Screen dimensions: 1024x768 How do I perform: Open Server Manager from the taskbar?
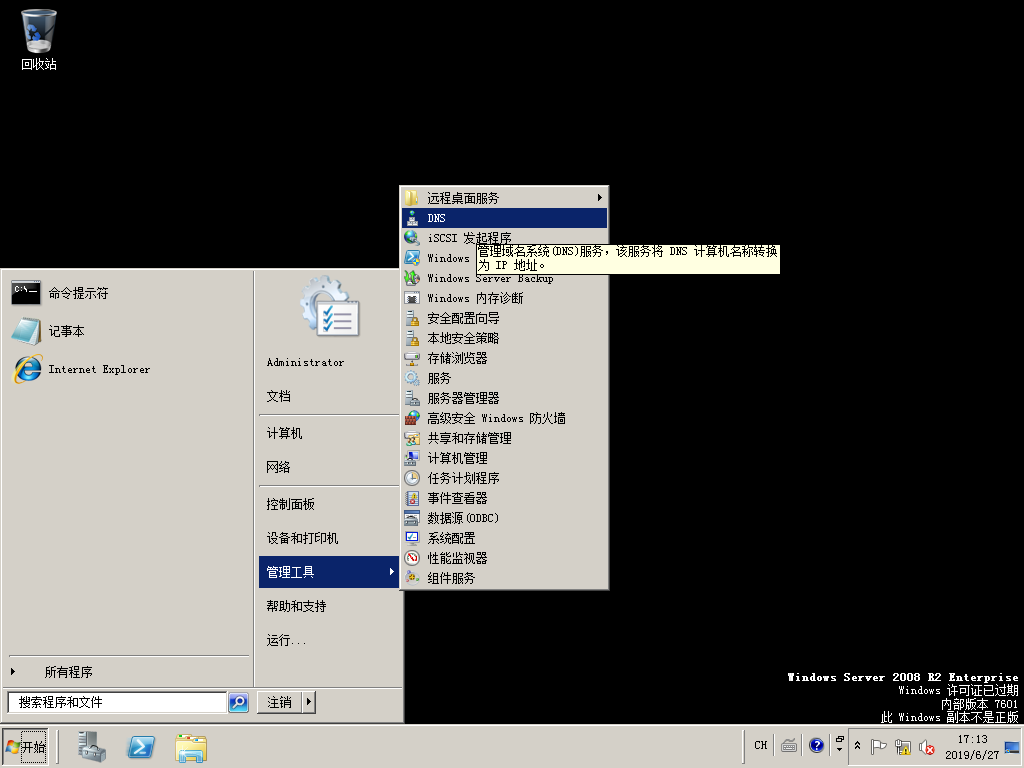(x=91, y=747)
